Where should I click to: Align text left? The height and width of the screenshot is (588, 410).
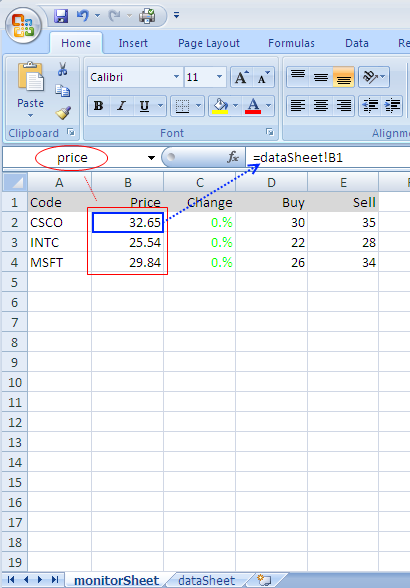(298, 106)
